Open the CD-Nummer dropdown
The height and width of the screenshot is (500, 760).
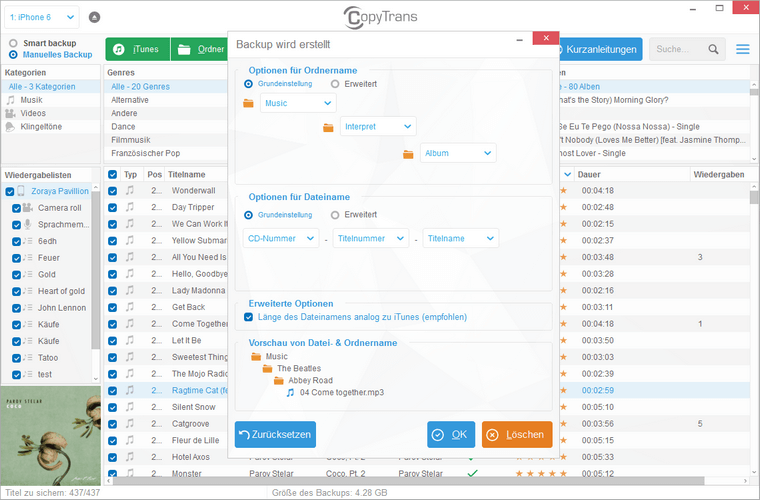(281, 238)
